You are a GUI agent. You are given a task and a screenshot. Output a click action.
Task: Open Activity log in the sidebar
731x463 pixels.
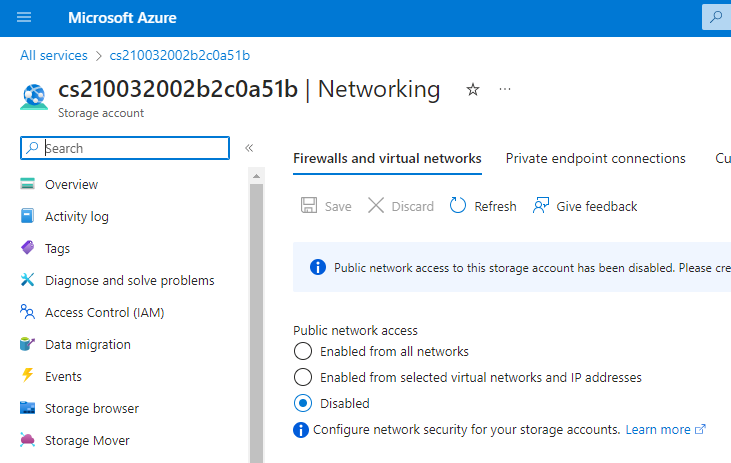(77, 216)
